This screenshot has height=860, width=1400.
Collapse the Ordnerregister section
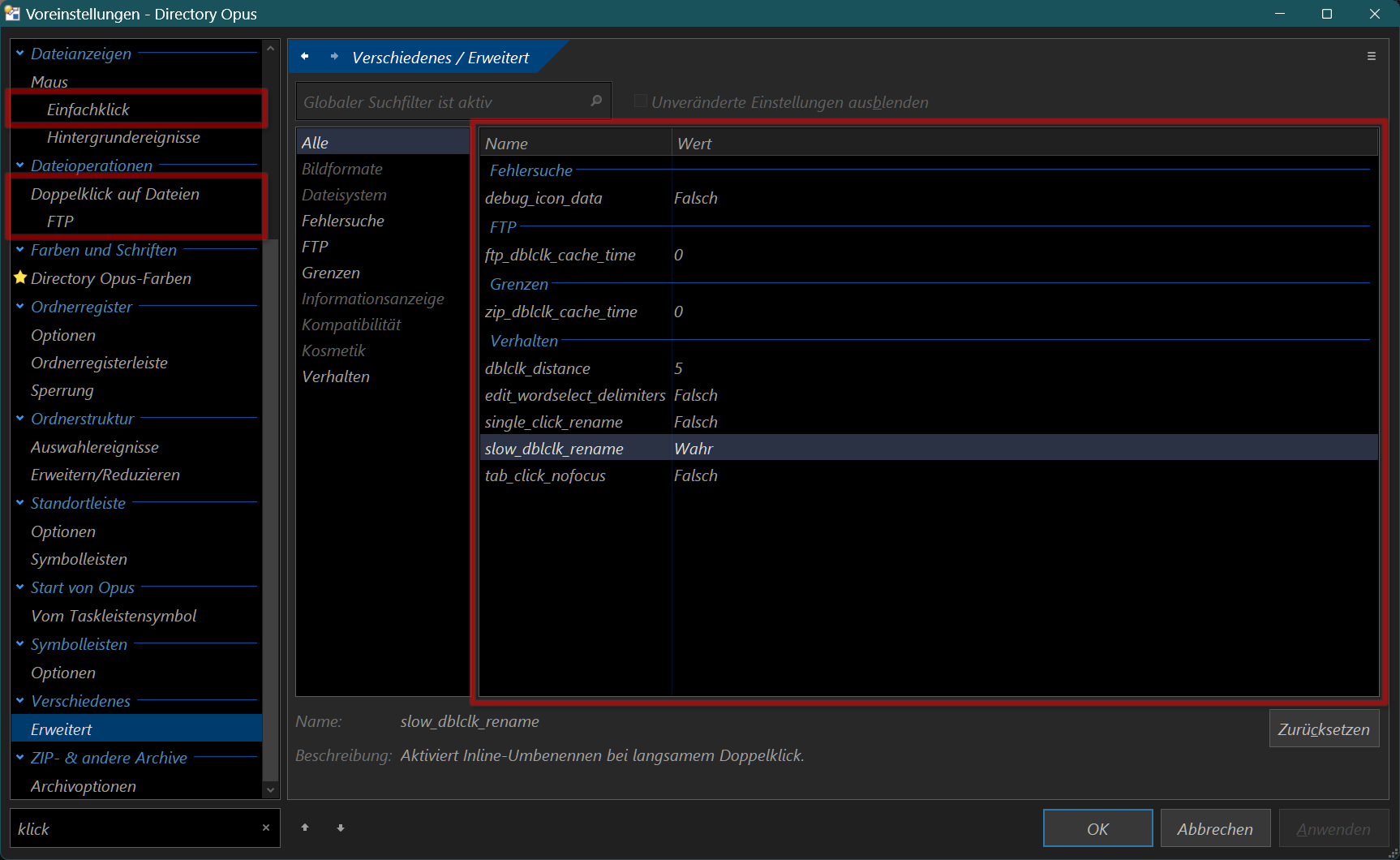pyautogui.click(x=20, y=307)
